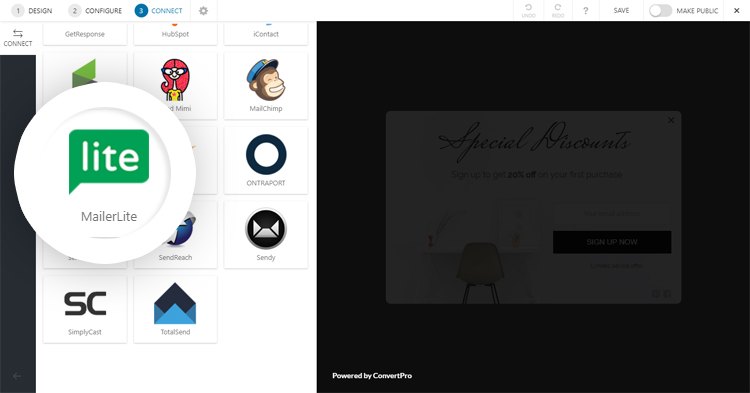The height and width of the screenshot is (393, 750).
Task: Switch to the Connect step
Action: click(x=159, y=11)
